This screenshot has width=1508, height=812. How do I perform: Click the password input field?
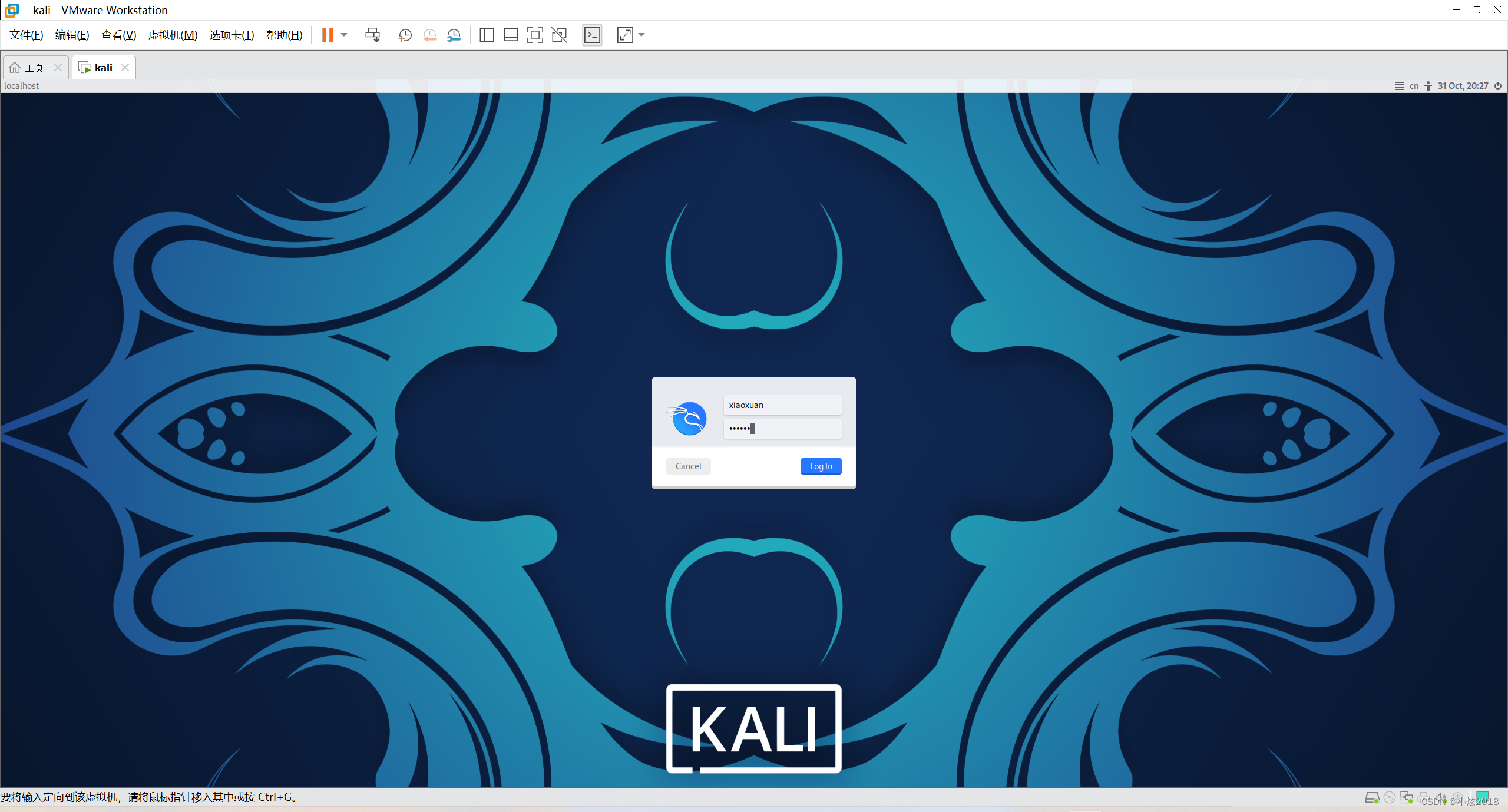click(782, 428)
